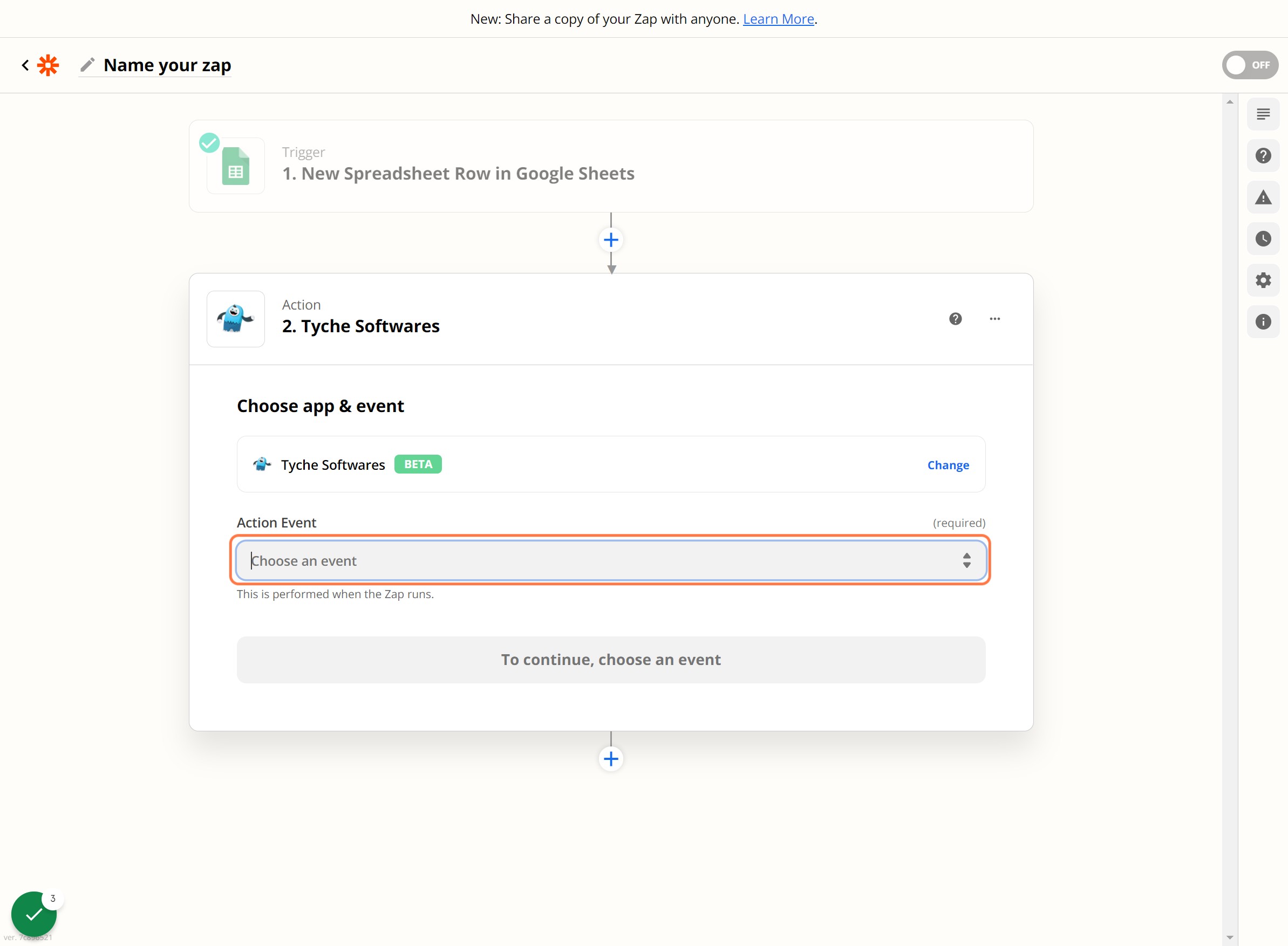Add a step between trigger and action
The image size is (1288, 946).
(611, 240)
